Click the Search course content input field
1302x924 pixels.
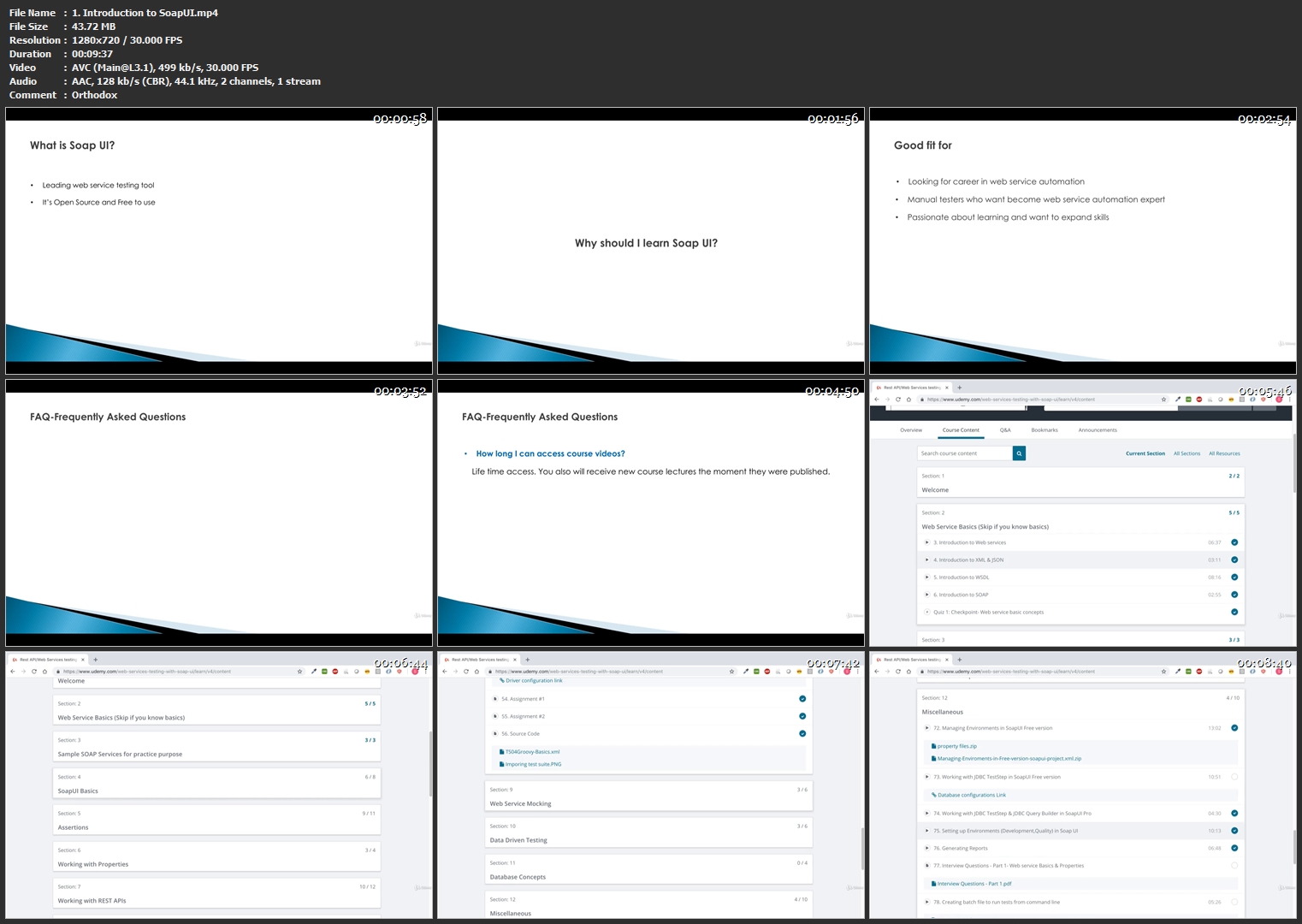pyautogui.click(x=965, y=453)
